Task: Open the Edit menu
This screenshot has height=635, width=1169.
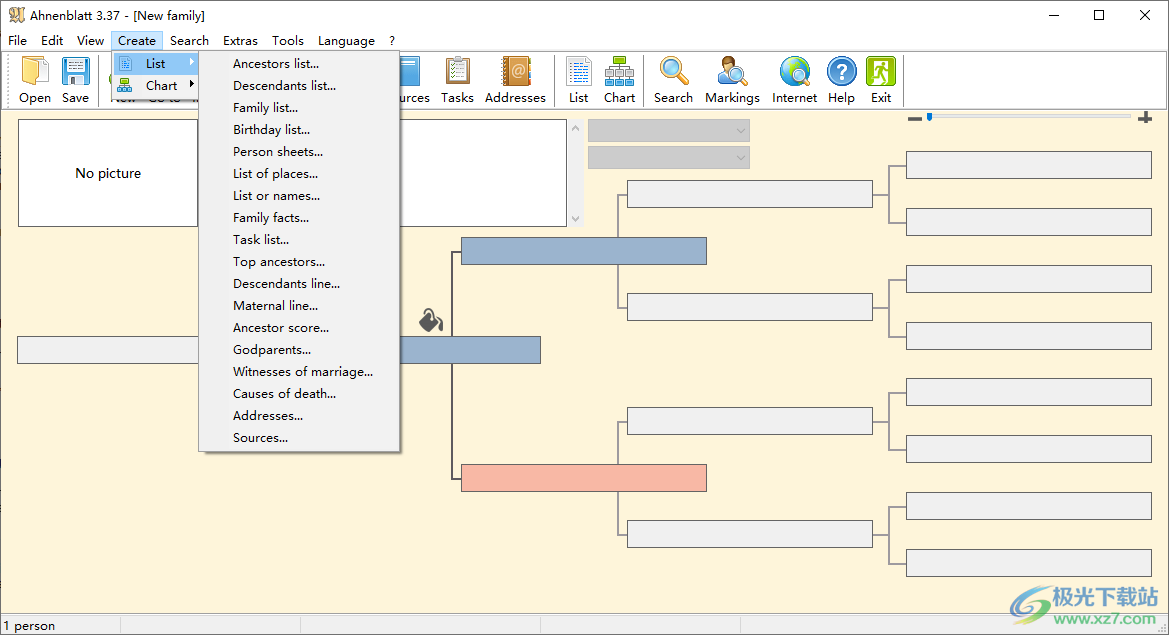Action: coord(51,41)
